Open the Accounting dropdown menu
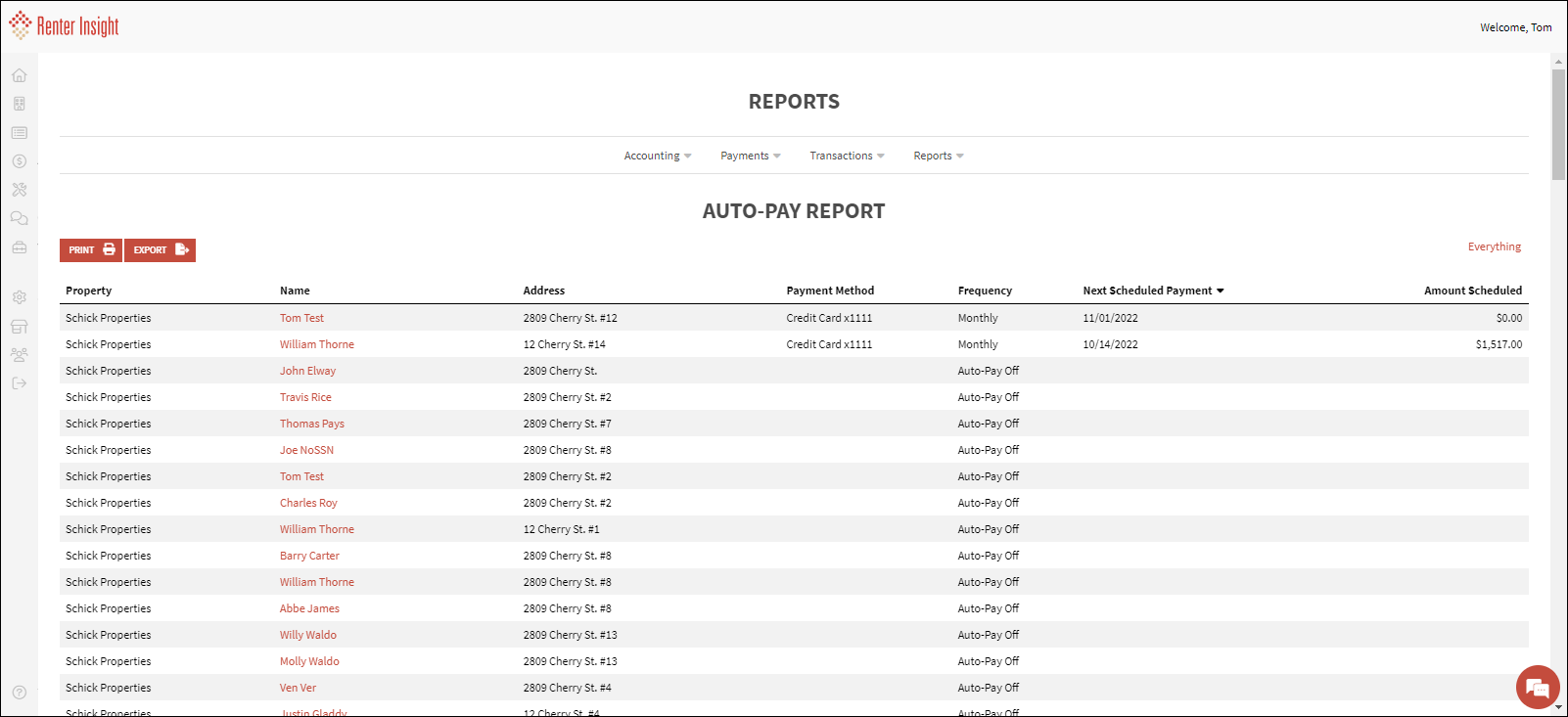Viewport: 1568px width, 717px height. pyautogui.click(x=658, y=156)
